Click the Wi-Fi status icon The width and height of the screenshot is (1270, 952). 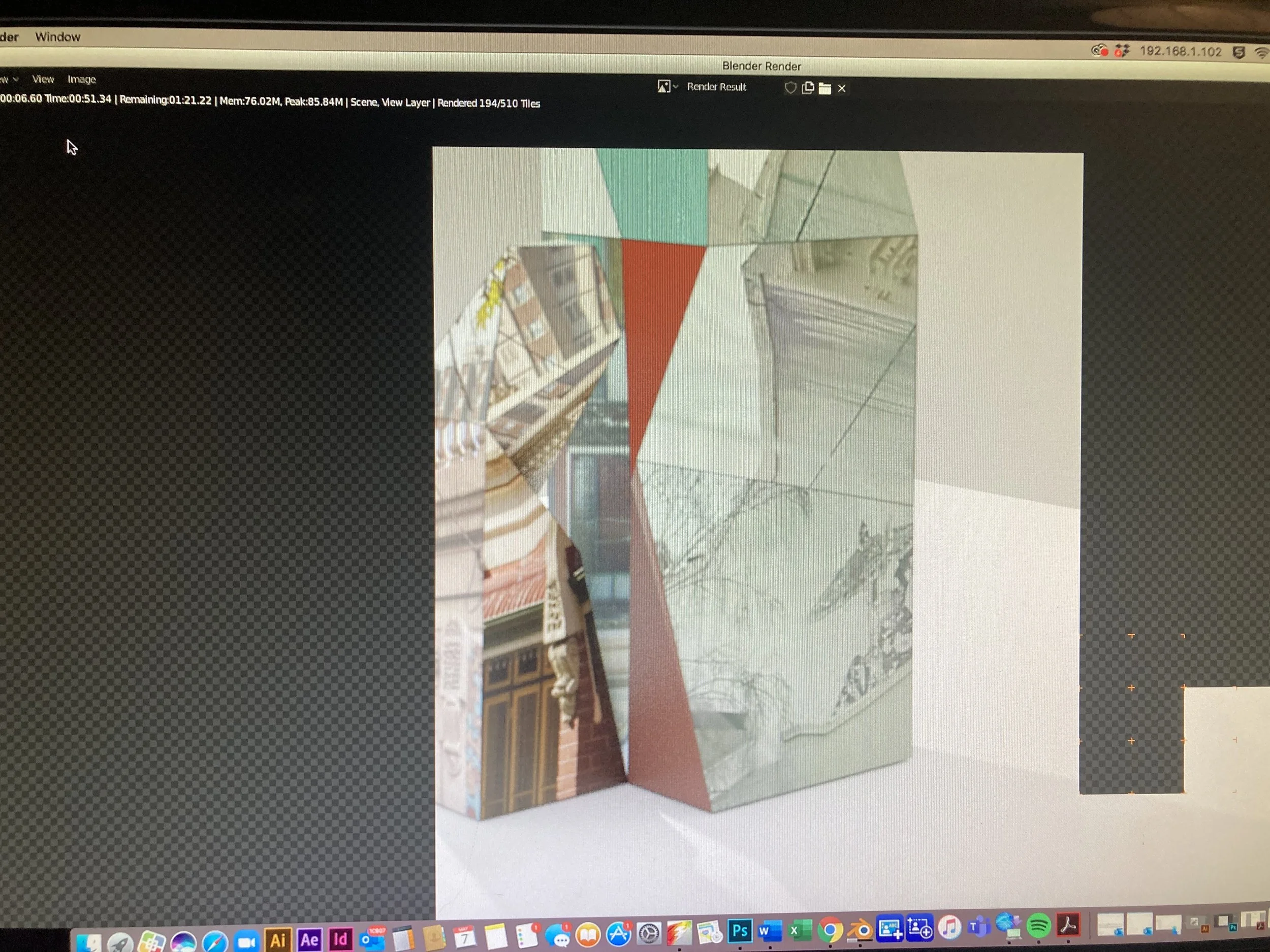[1261, 53]
